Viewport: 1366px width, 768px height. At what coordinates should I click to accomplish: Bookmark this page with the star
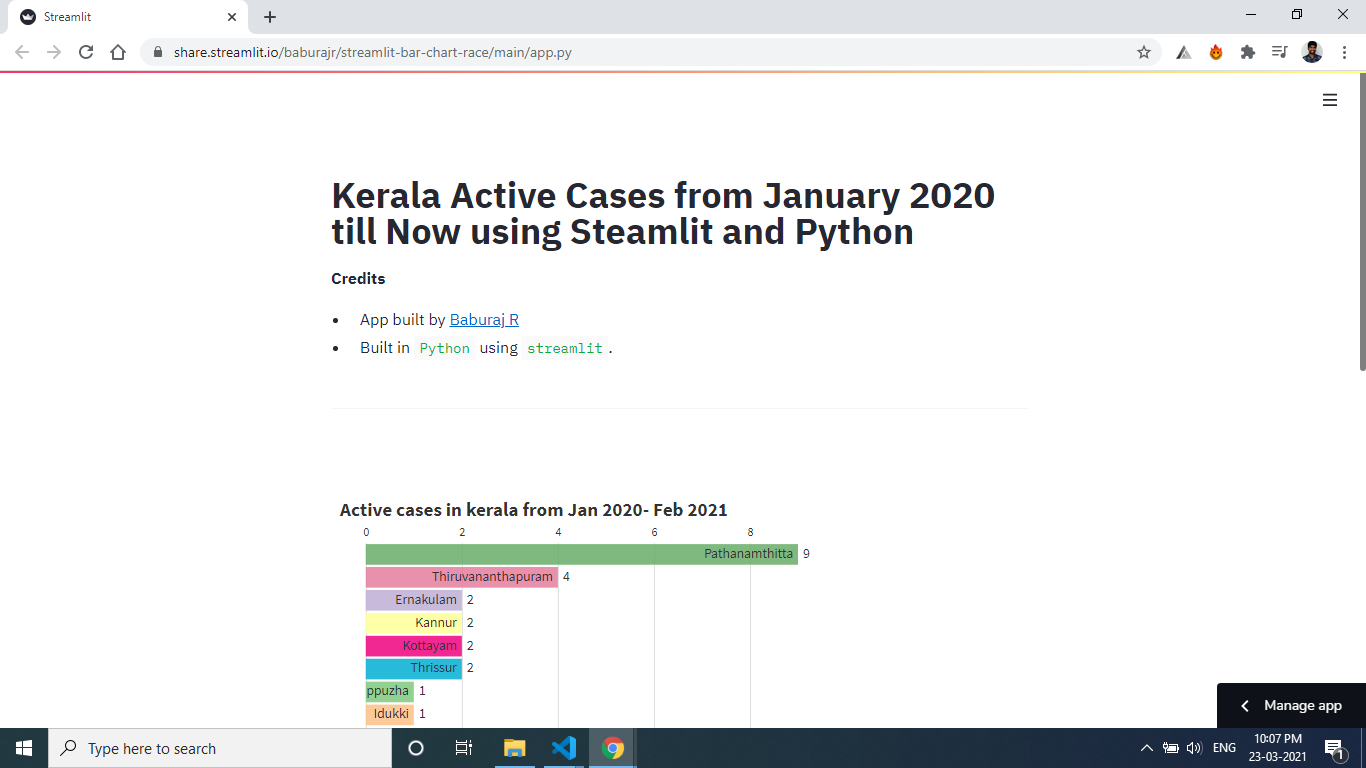tap(1144, 52)
